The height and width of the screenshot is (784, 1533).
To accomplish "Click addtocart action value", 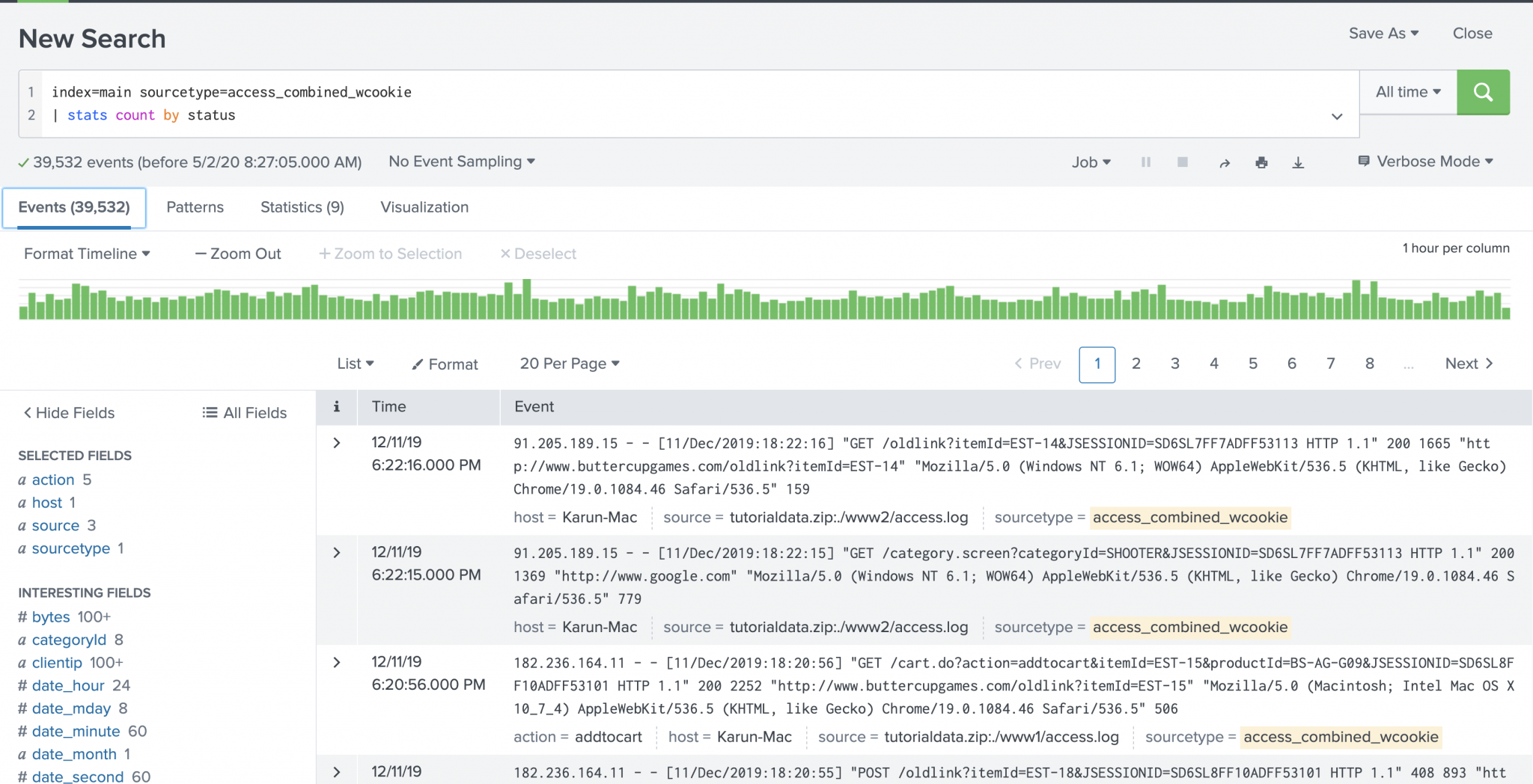I will (x=609, y=737).
